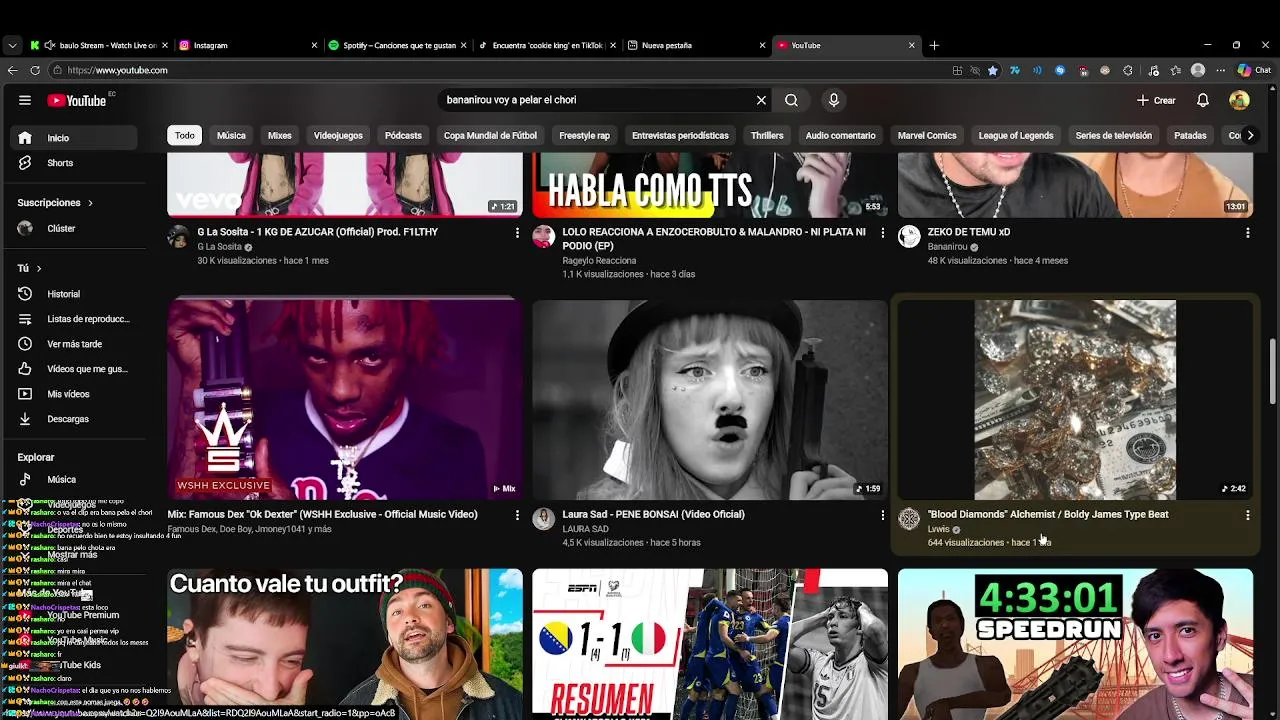Open options for Blood Diamonds video
1280x720 pixels.
tap(1247, 515)
